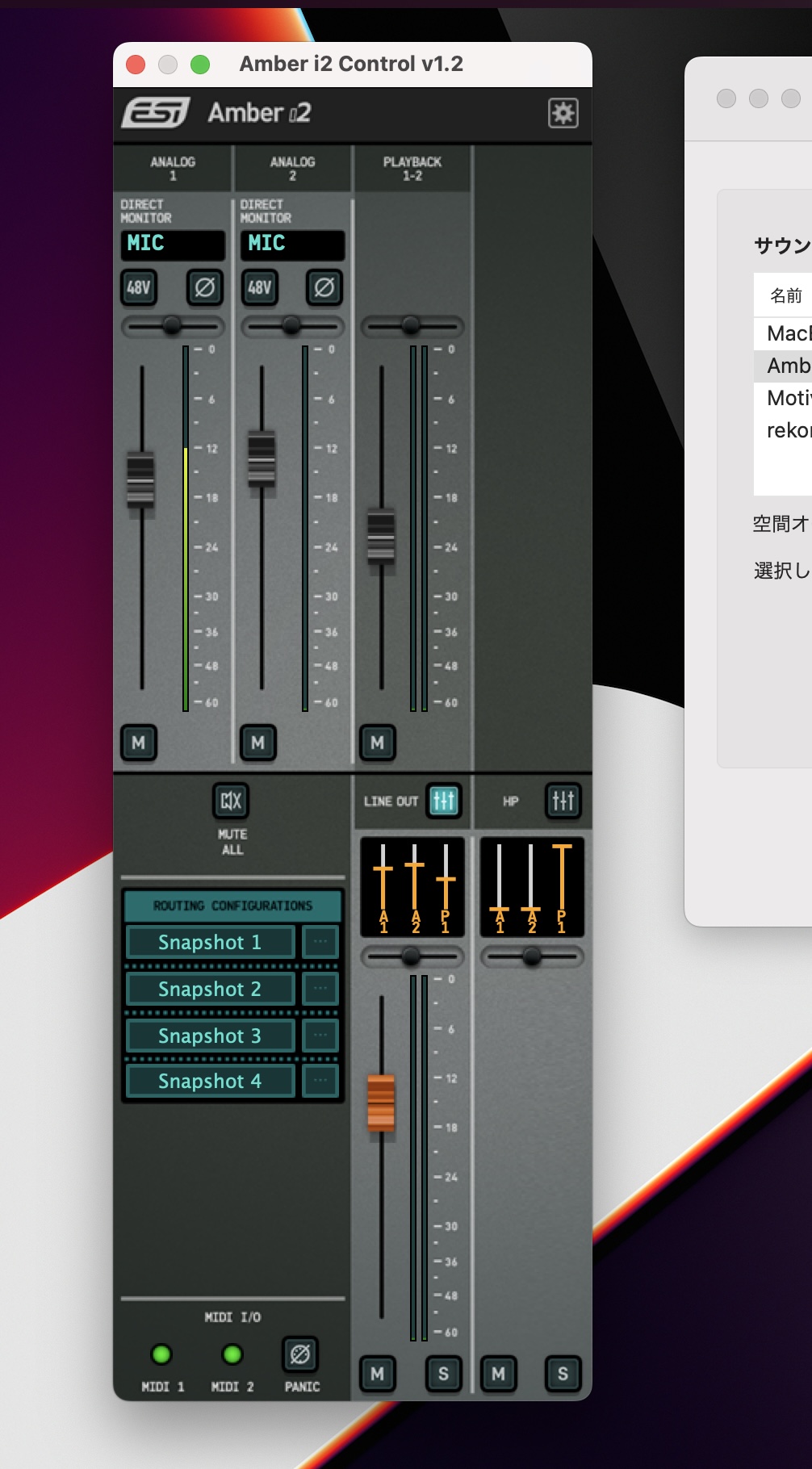Click the Playback 1-2 volume fader handle
This screenshot has height=1469, width=812.
point(381,536)
